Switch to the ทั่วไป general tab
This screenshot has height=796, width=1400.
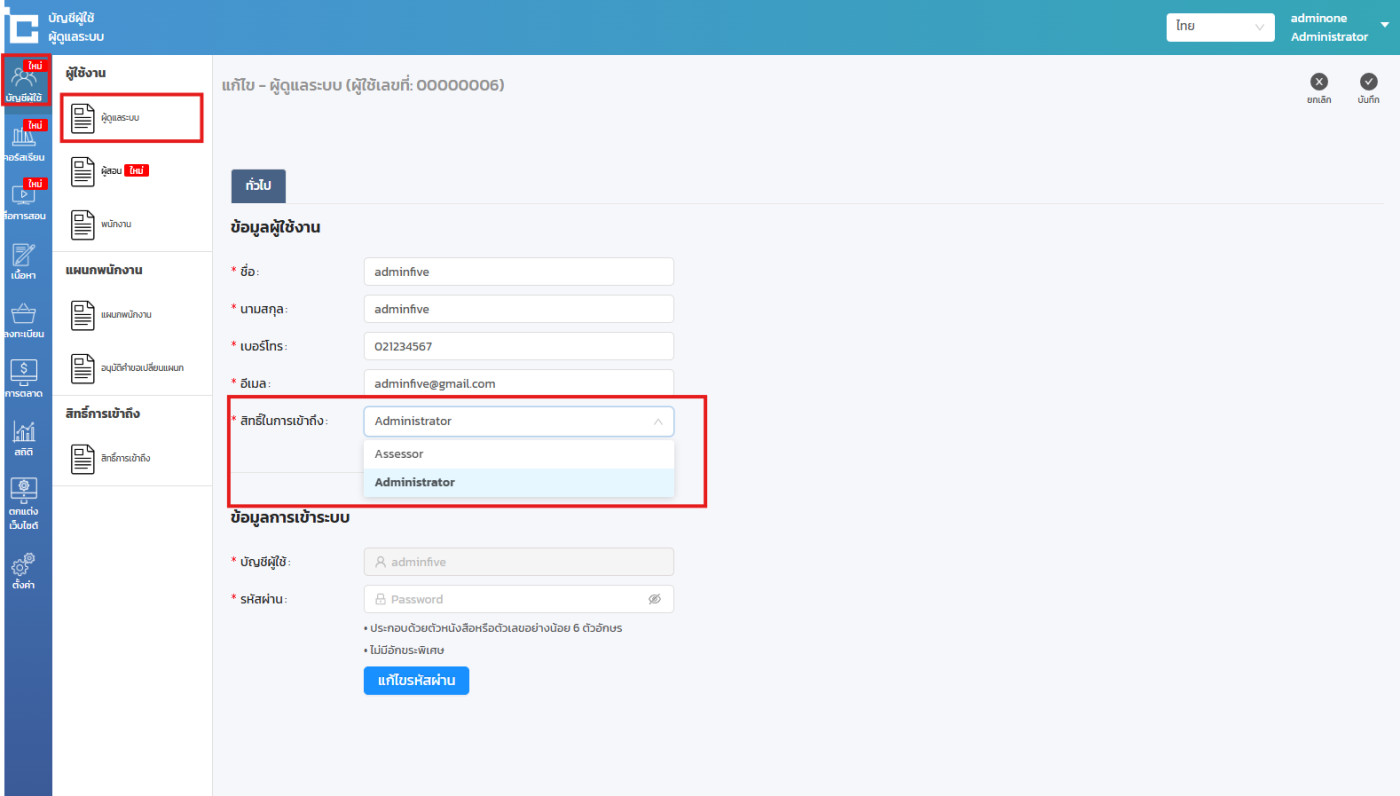(x=258, y=186)
